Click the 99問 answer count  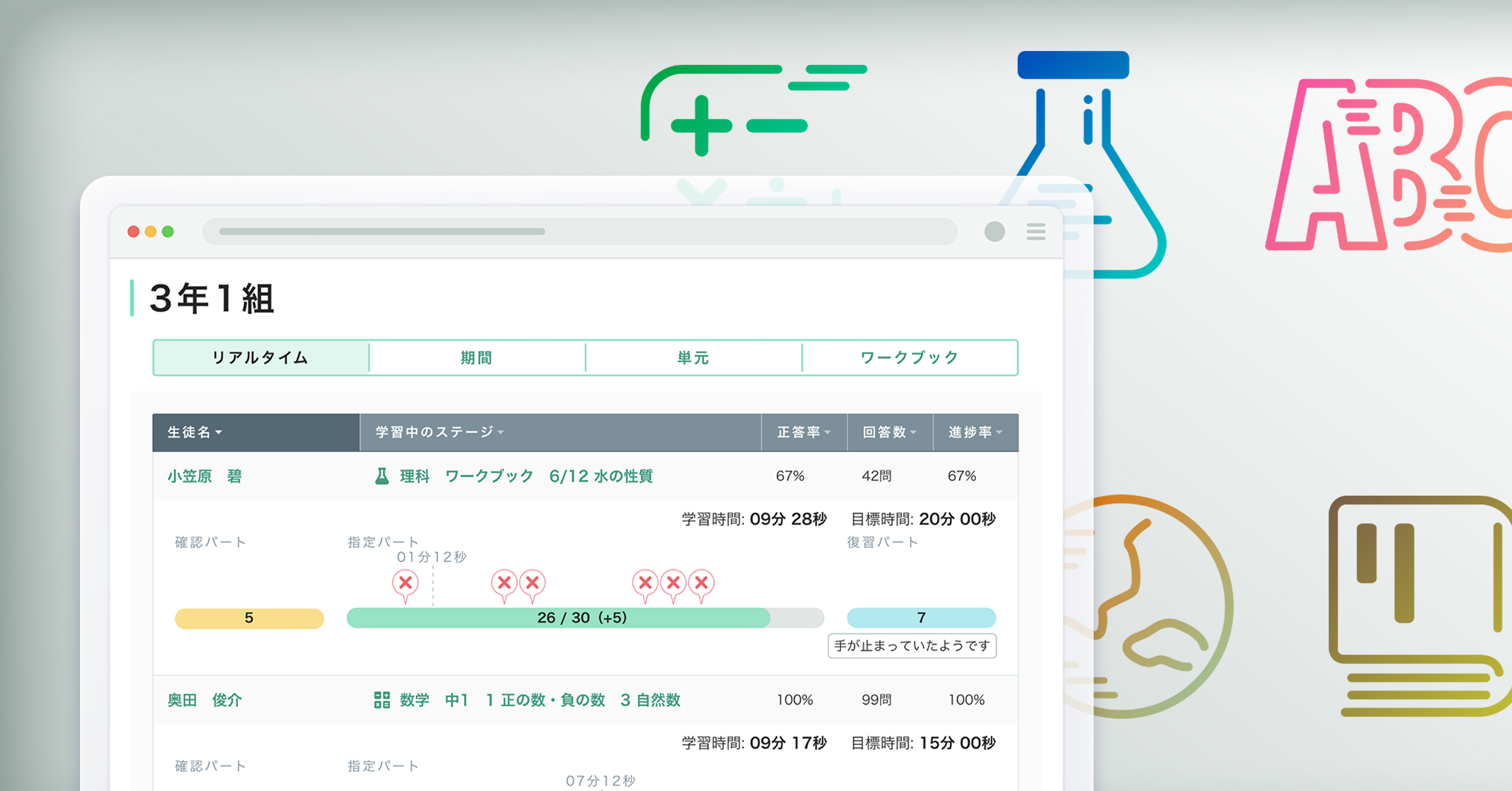[x=876, y=700]
